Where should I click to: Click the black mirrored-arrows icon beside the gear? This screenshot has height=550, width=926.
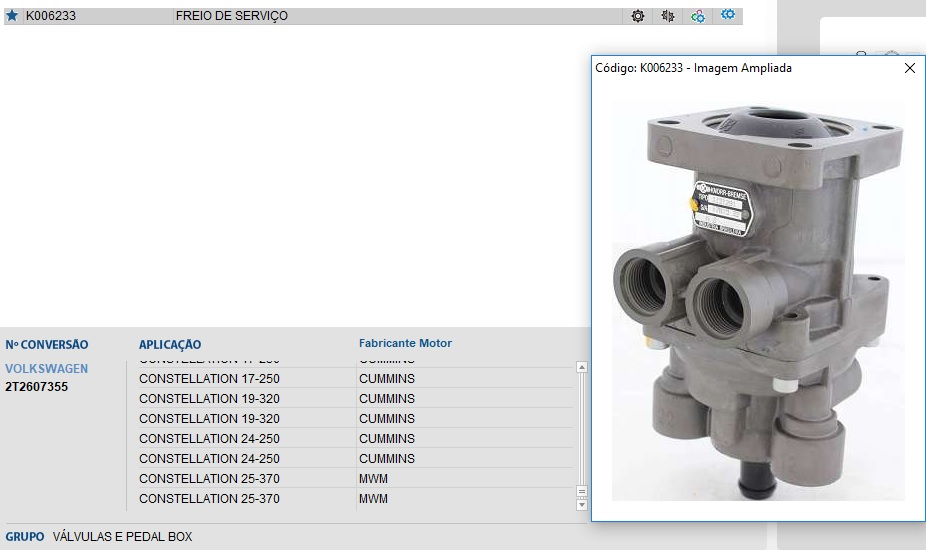pos(668,16)
